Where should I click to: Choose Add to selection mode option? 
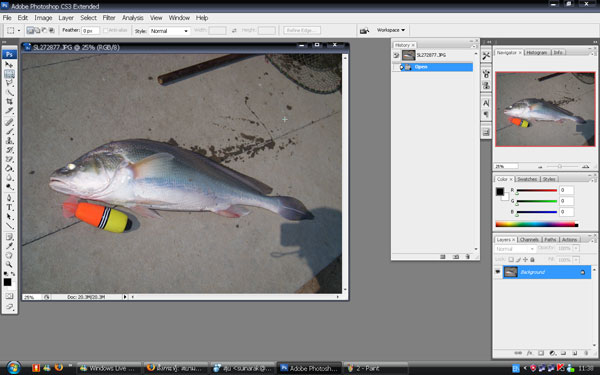[37, 30]
